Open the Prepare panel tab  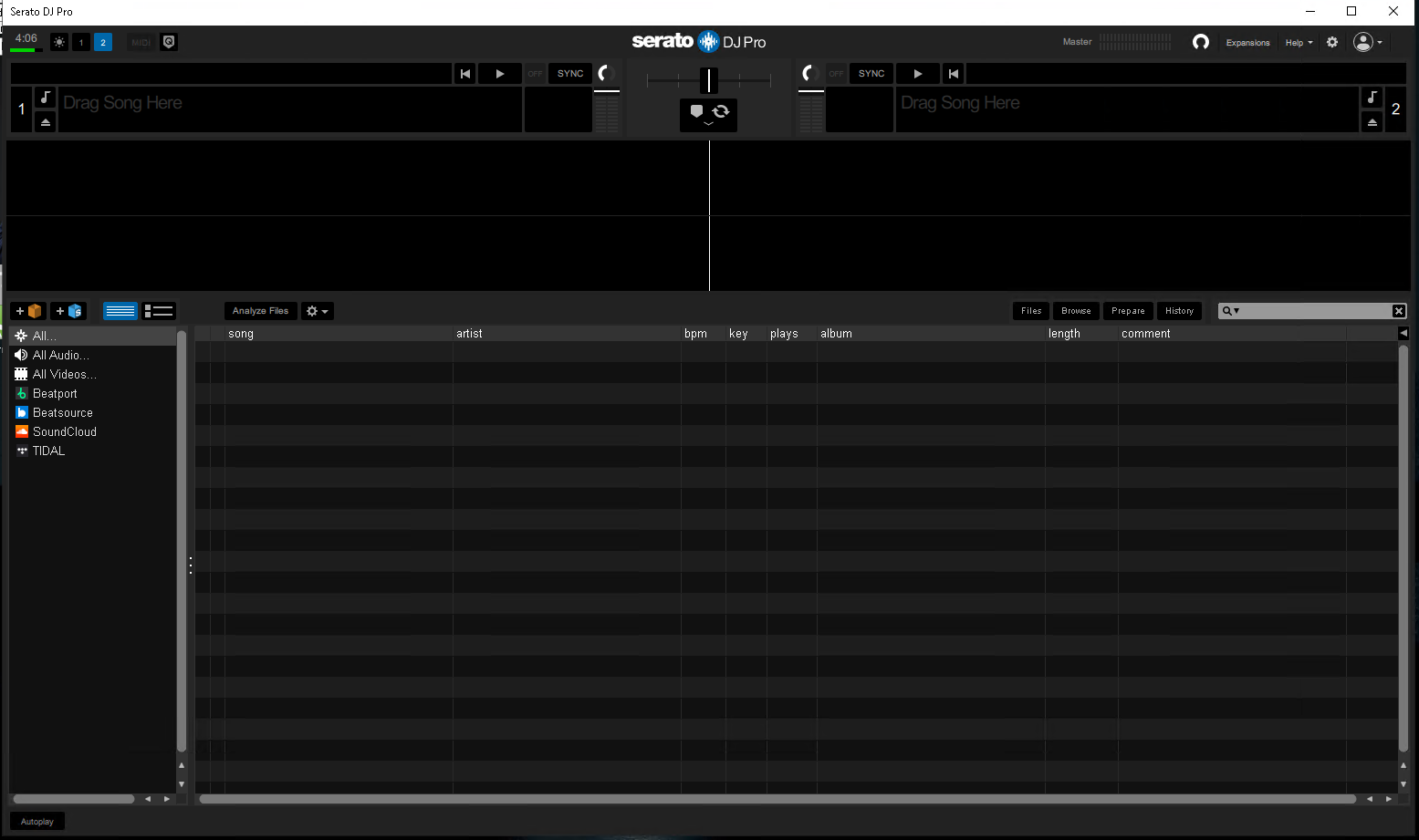tap(1128, 311)
